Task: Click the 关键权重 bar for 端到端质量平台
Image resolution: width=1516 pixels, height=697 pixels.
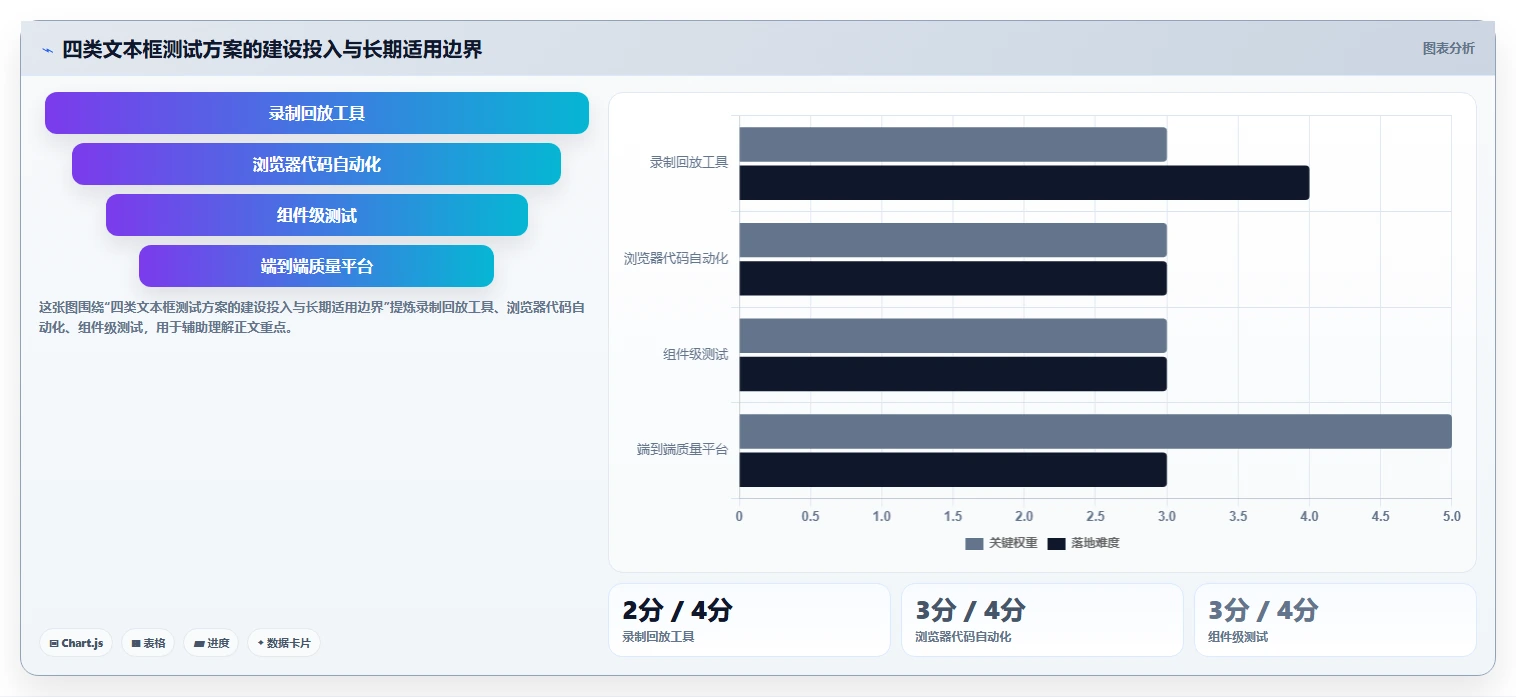Action: [x=1095, y=431]
